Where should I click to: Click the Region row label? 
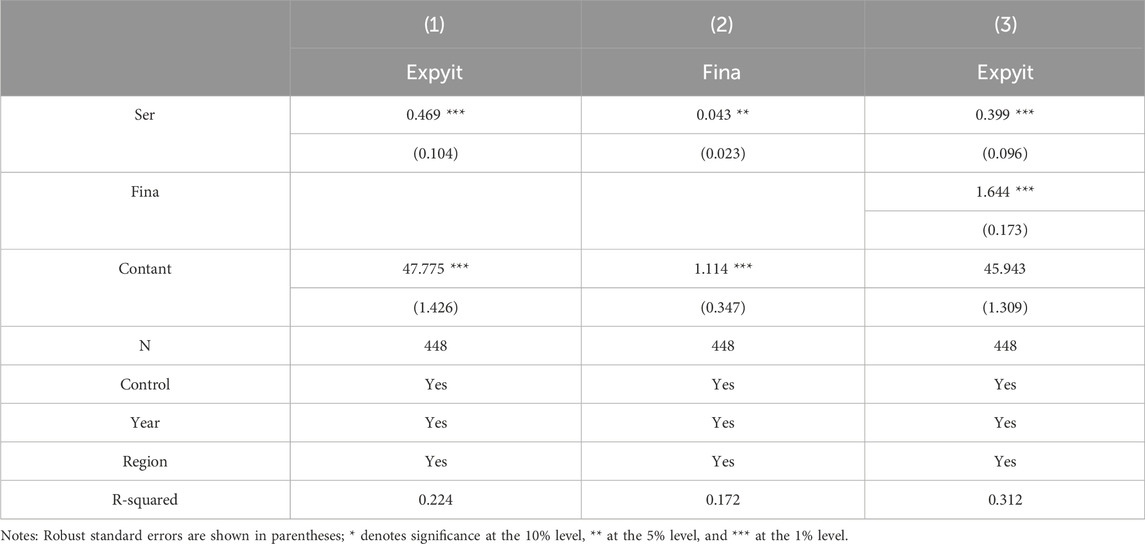145,461
